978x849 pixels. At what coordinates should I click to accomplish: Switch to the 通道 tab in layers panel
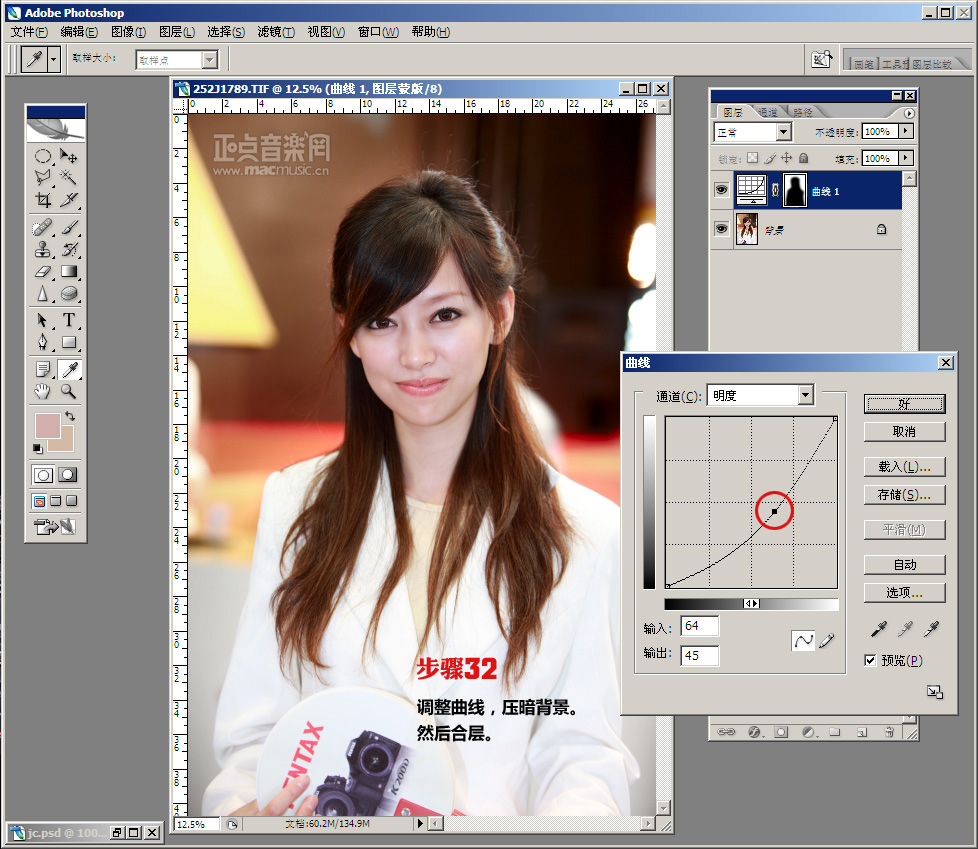(x=768, y=112)
